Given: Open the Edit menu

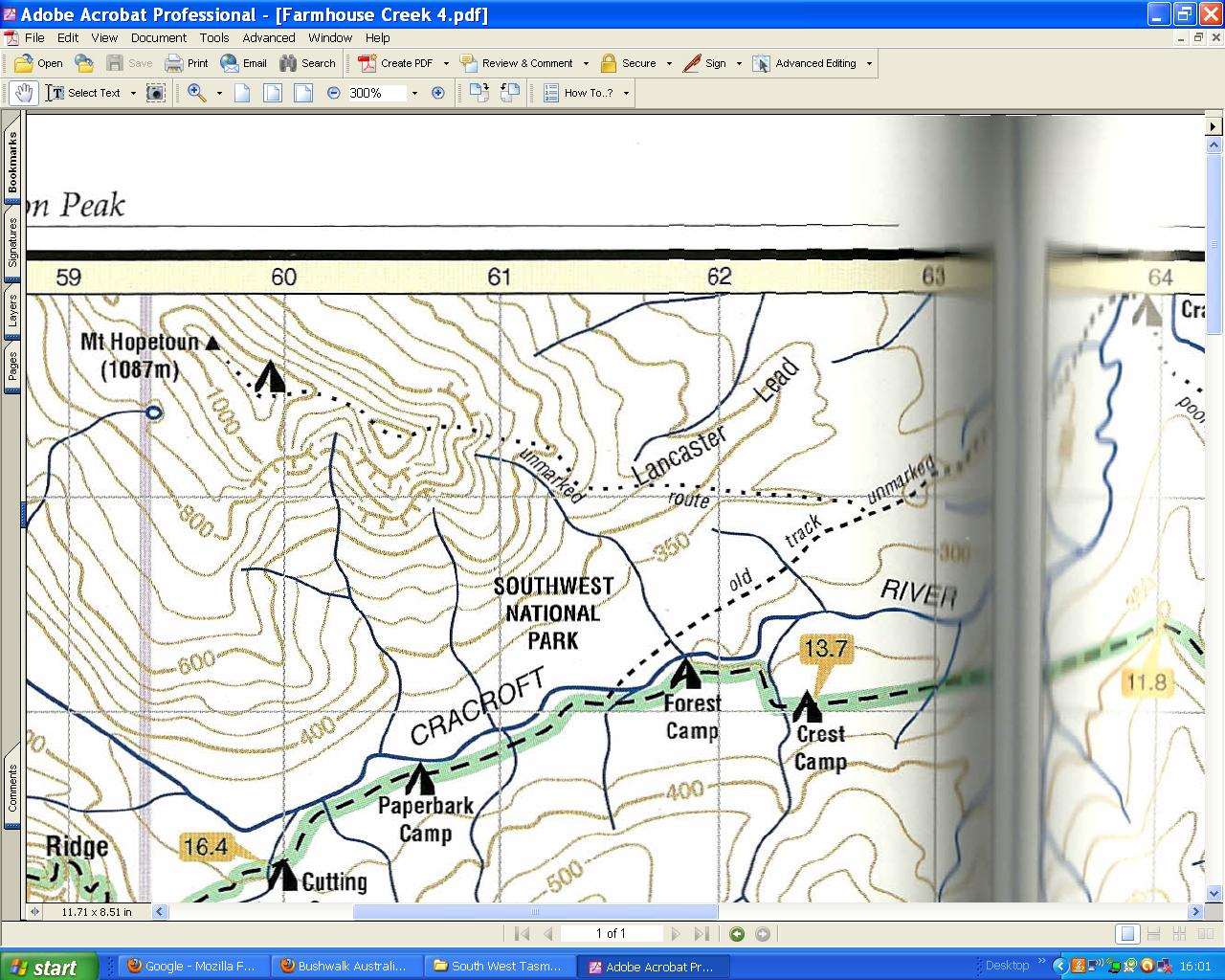Looking at the screenshot, I should (x=68, y=37).
